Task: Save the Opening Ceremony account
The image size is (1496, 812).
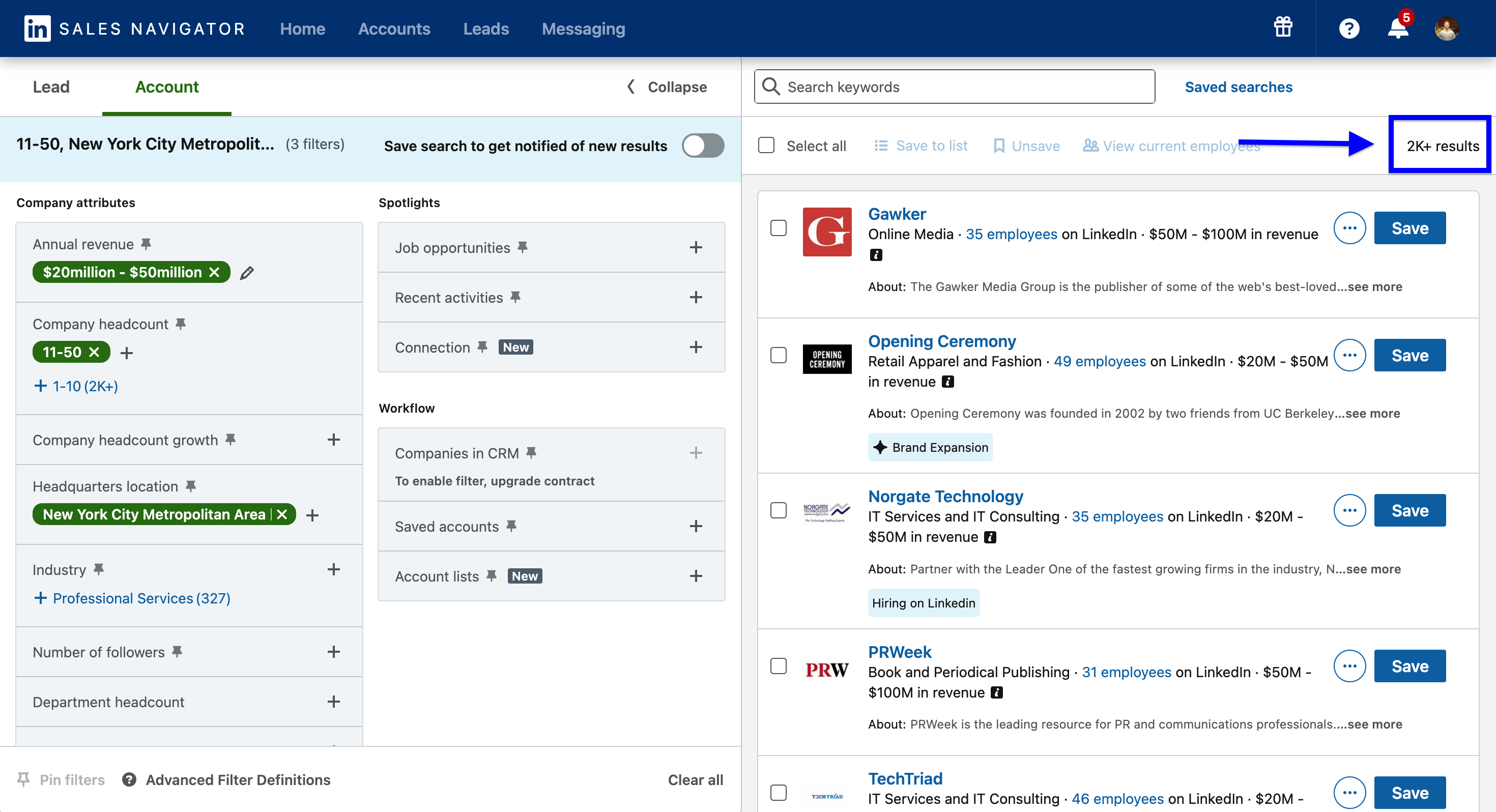Action: coord(1409,355)
